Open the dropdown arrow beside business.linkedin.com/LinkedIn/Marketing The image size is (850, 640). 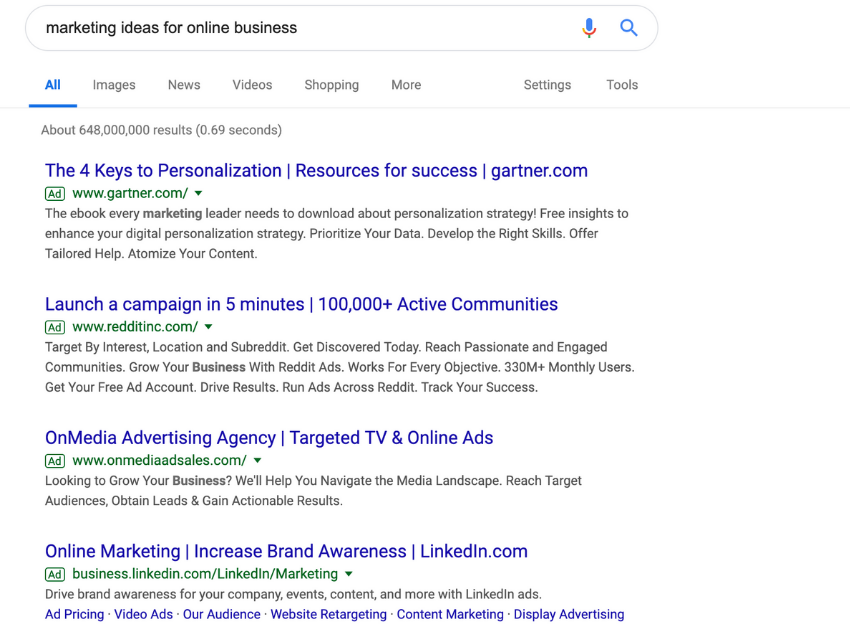349,574
